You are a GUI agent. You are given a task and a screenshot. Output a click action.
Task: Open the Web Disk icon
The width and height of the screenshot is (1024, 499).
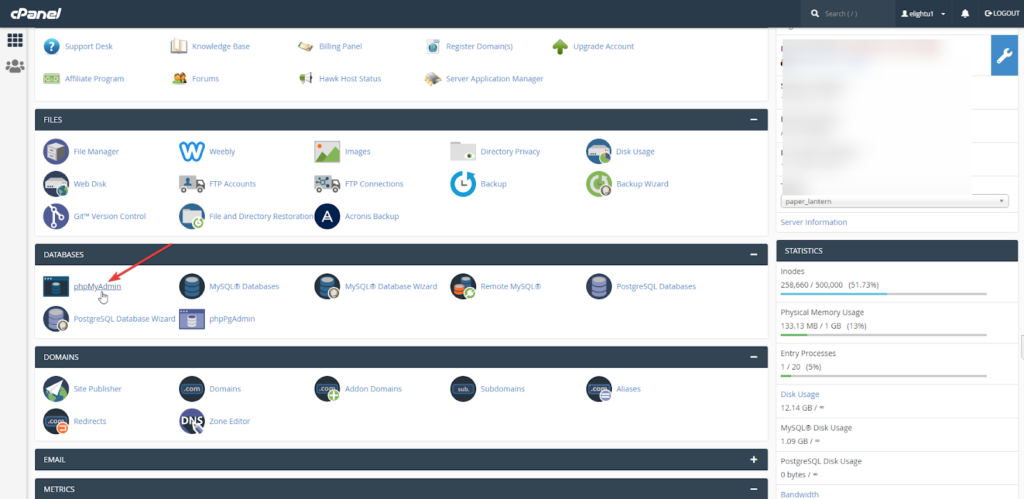click(56, 184)
